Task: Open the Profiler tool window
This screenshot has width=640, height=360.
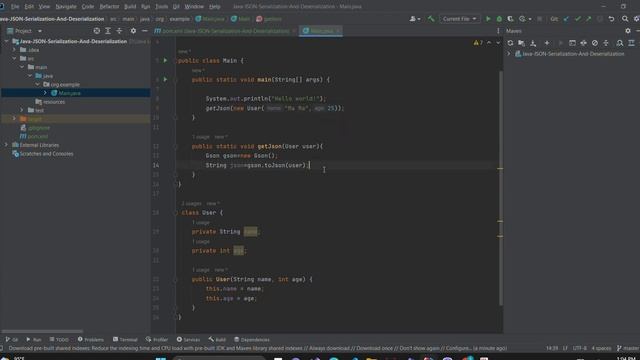Action: tap(157, 340)
